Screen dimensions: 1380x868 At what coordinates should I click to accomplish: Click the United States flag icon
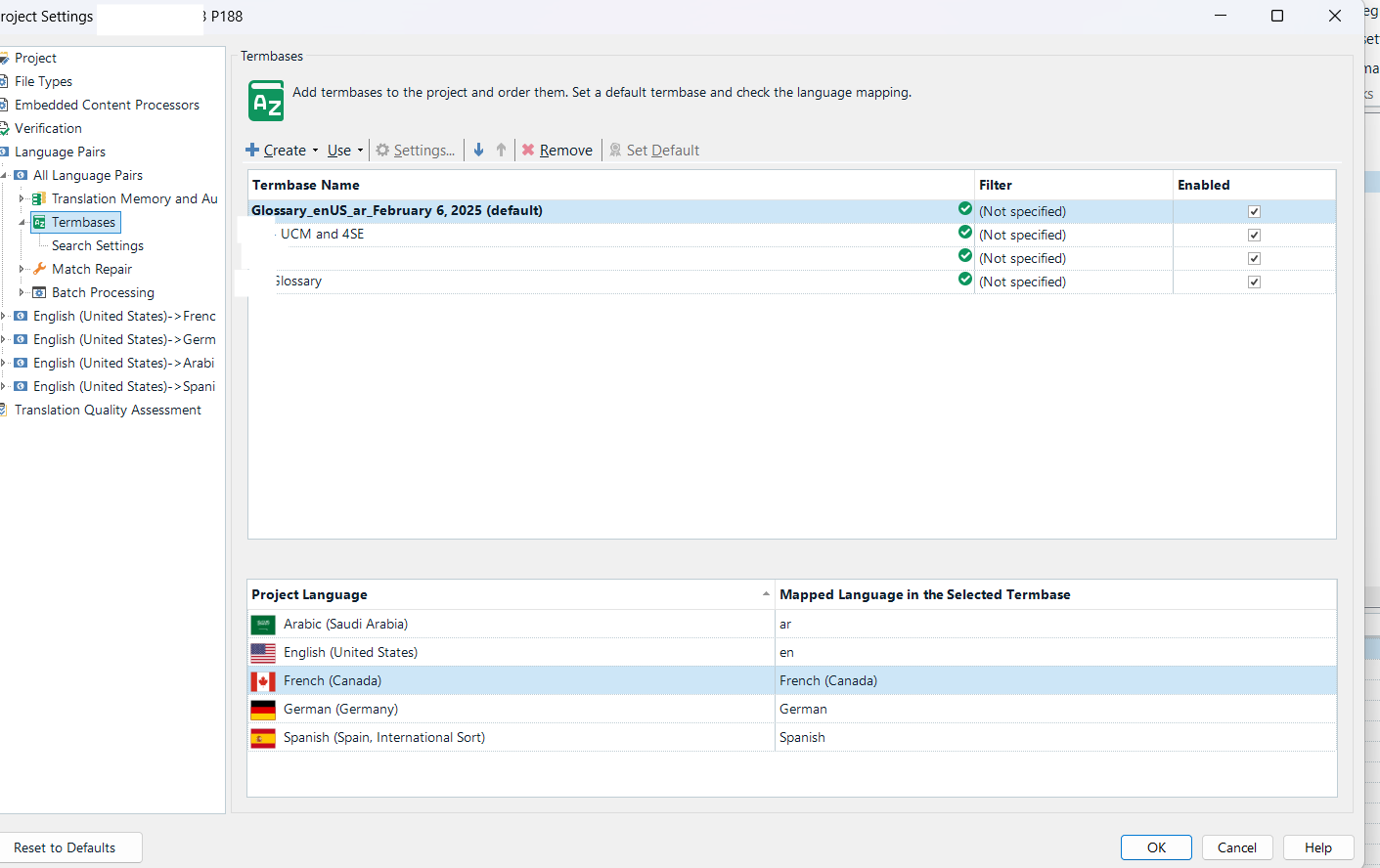point(263,653)
